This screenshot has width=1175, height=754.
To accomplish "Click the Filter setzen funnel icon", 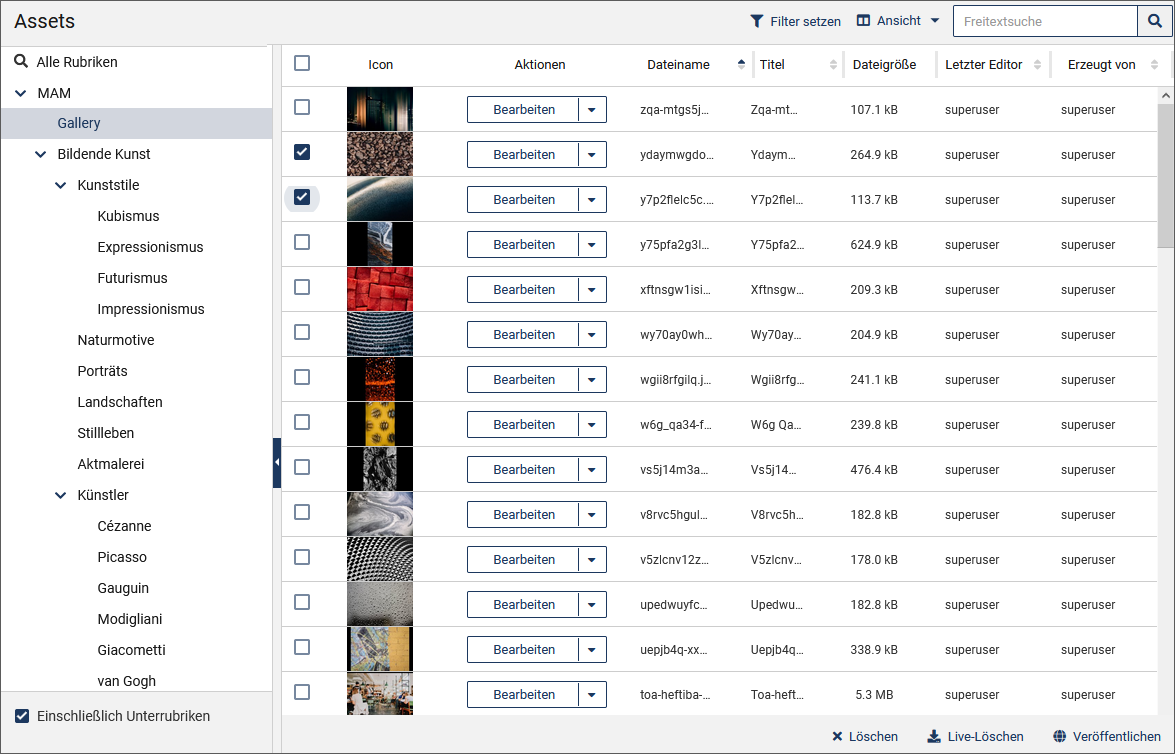I will tap(757, 21).
